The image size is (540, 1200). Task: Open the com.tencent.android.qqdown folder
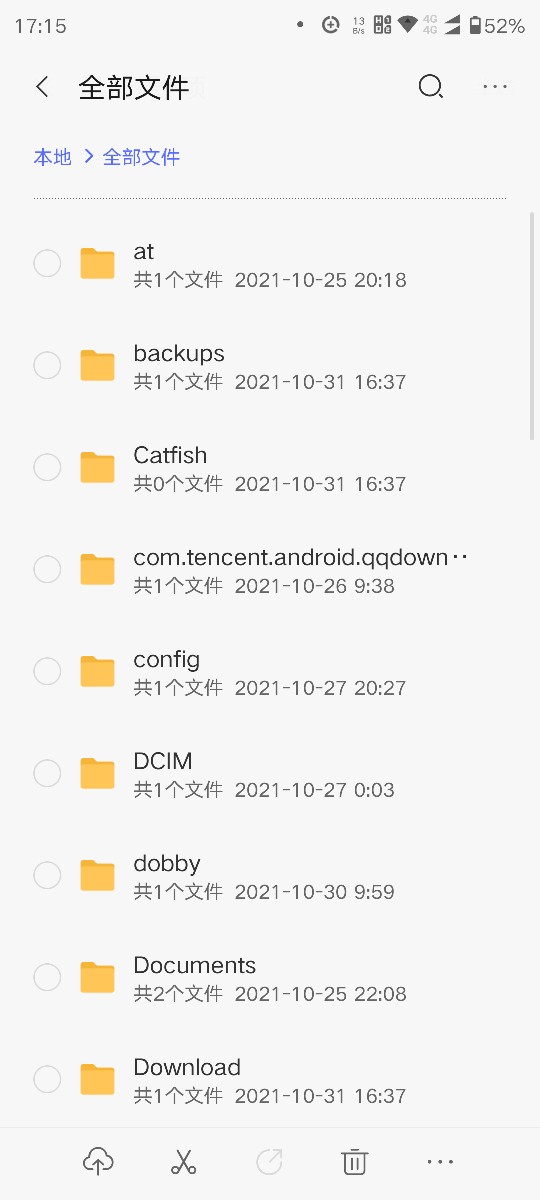270,569
